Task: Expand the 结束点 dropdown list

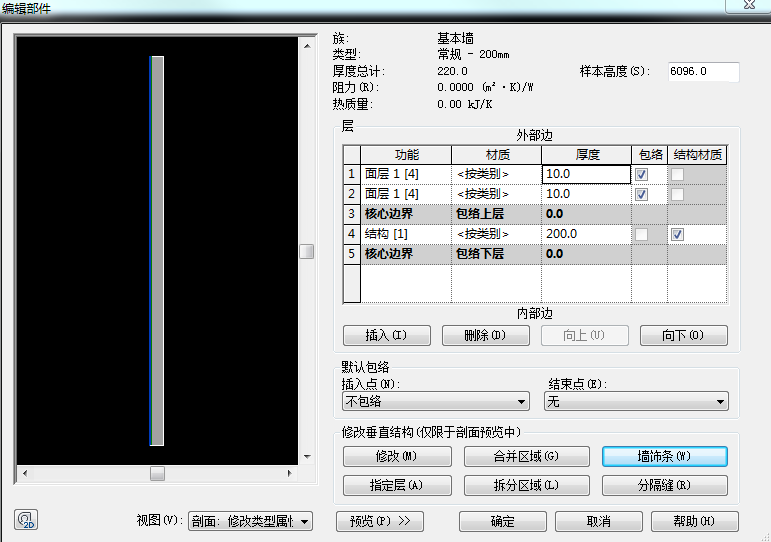Action: 636,401
